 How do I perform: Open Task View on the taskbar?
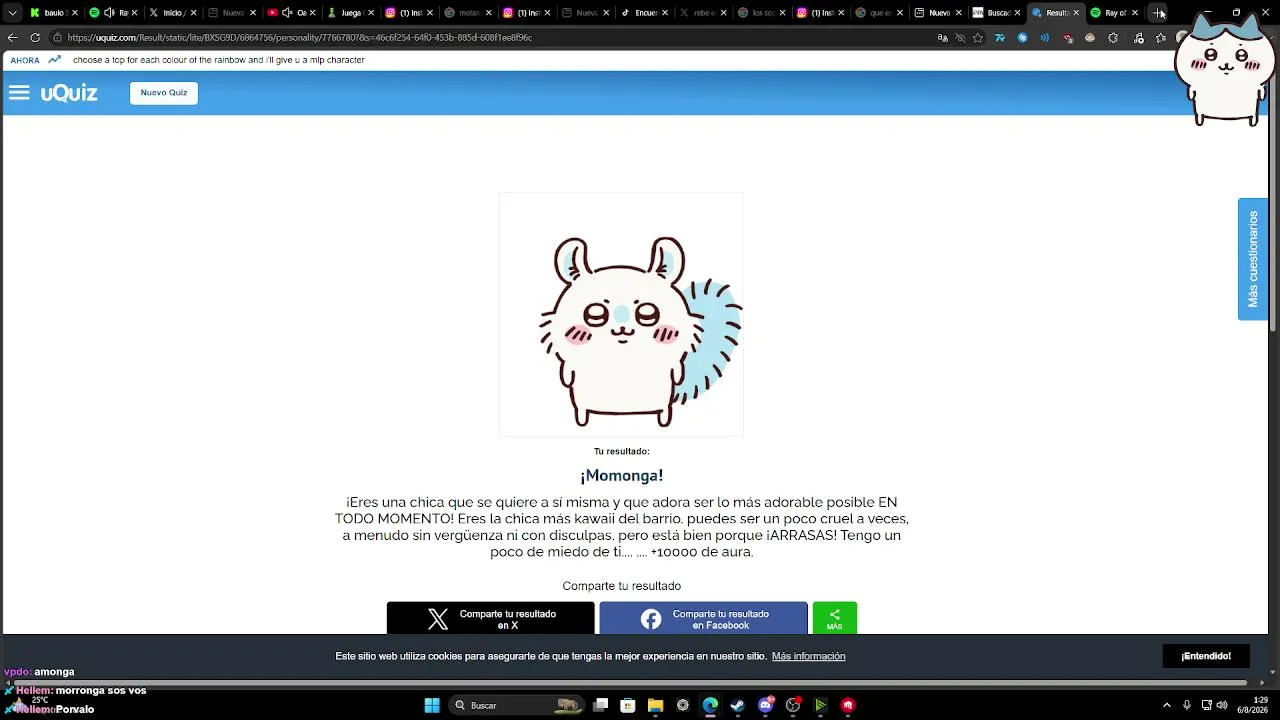(x=600, y=705)
